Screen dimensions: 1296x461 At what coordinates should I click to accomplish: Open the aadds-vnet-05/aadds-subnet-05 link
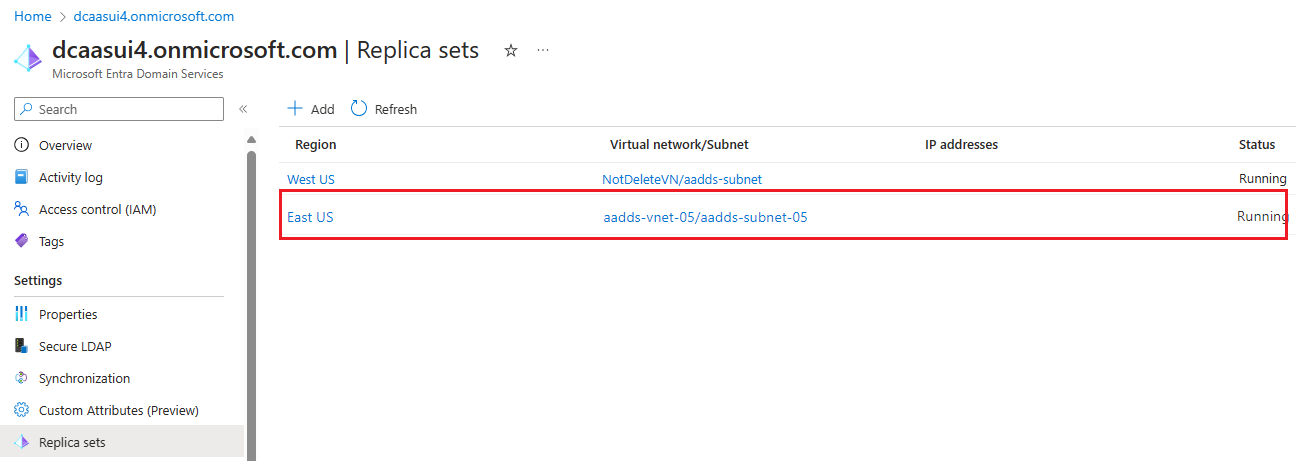coord(705,217)
